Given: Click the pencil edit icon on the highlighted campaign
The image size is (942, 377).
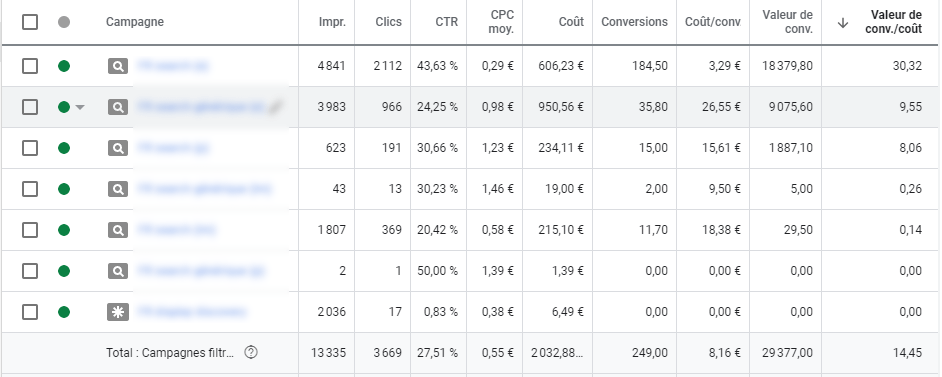Looking at the screenshot, I should tap(275, 107).
